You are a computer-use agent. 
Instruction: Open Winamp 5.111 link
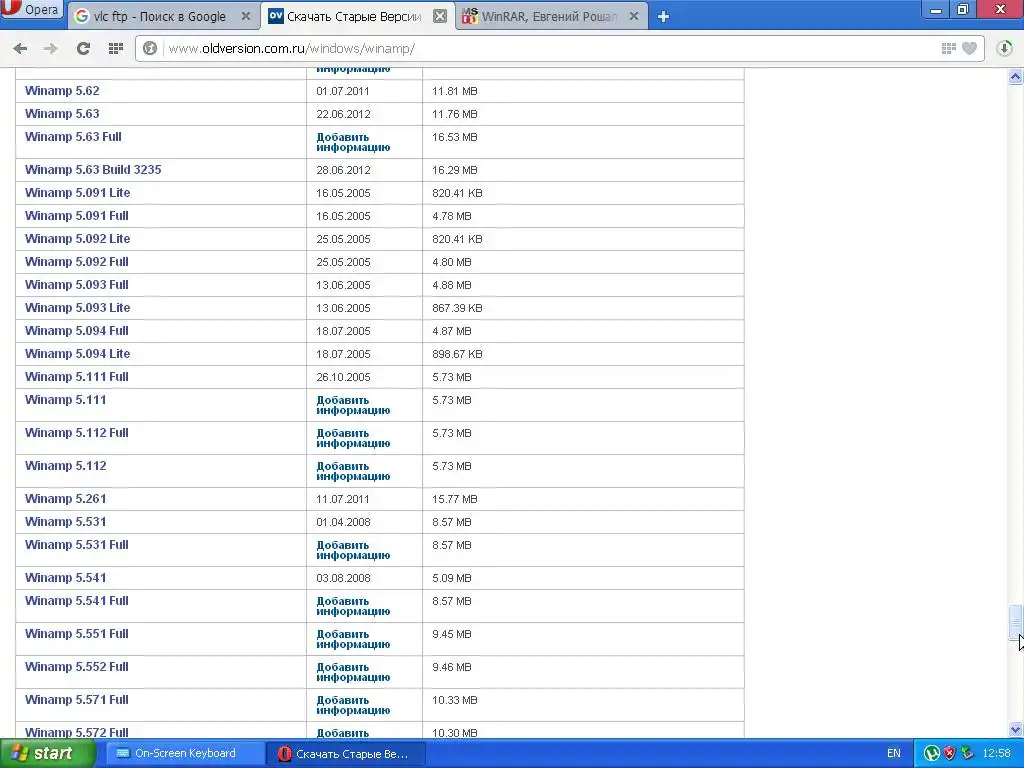(x=65, y=400)
